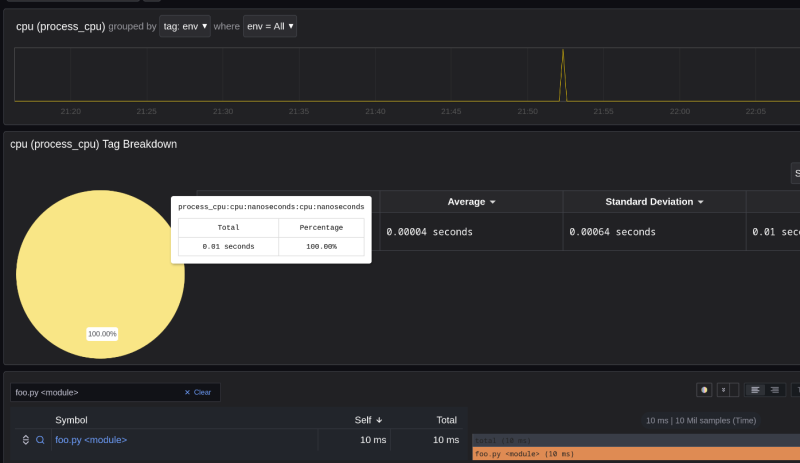Select the orange foo.py <module> flamegraph bar
Screen dimensions: 800x463
click(635, 454)
